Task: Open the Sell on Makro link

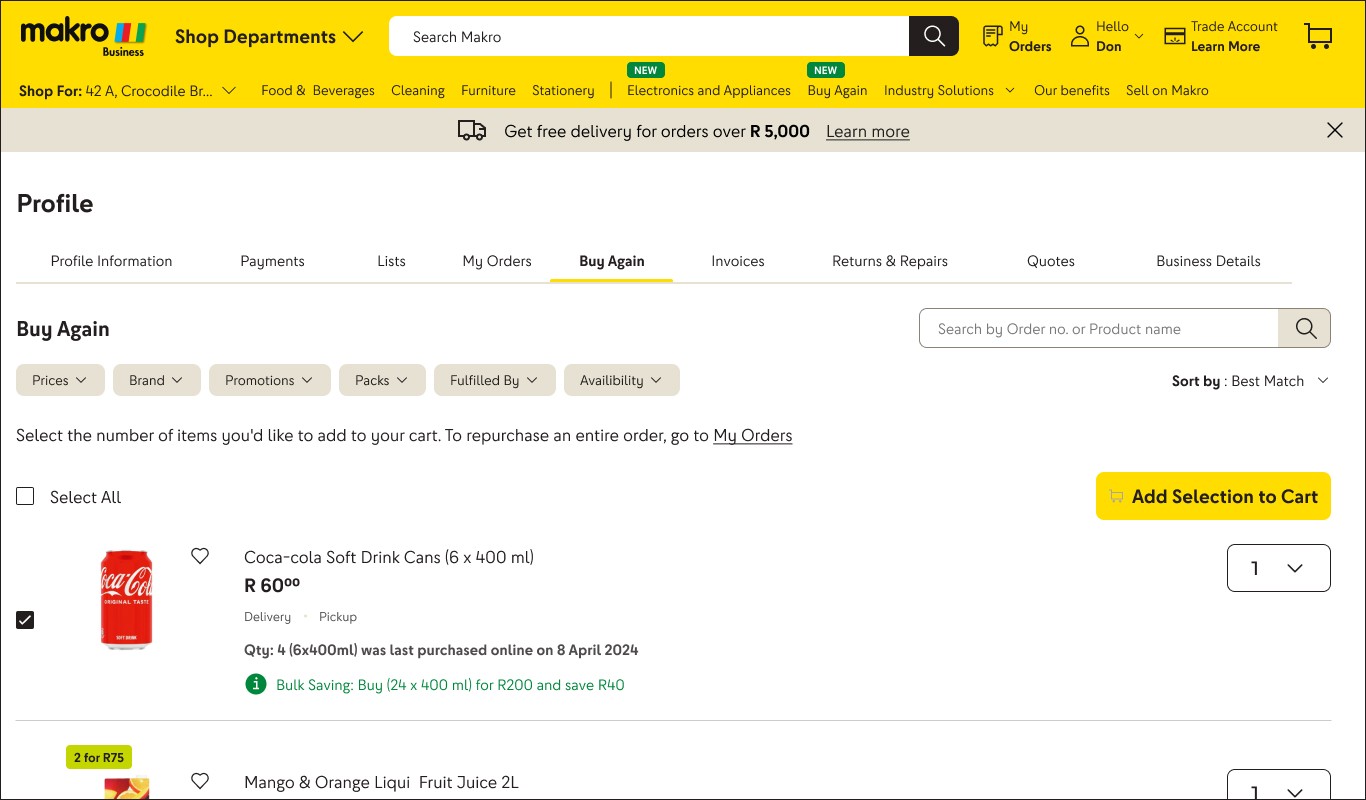Action: coord(1167,90)
